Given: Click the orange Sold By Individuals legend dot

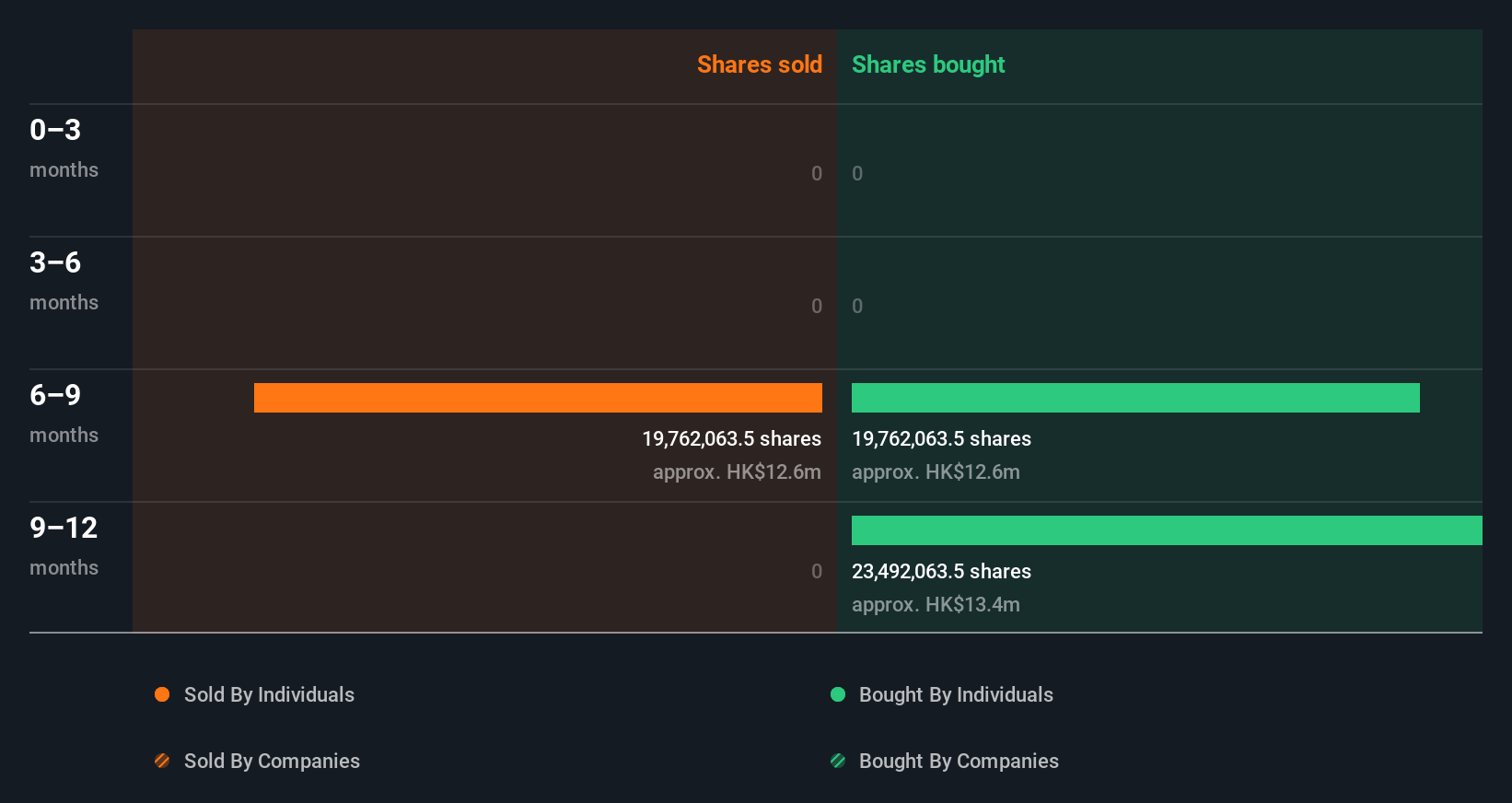Looking at the screenshot, I should click(x=162, y=694).
